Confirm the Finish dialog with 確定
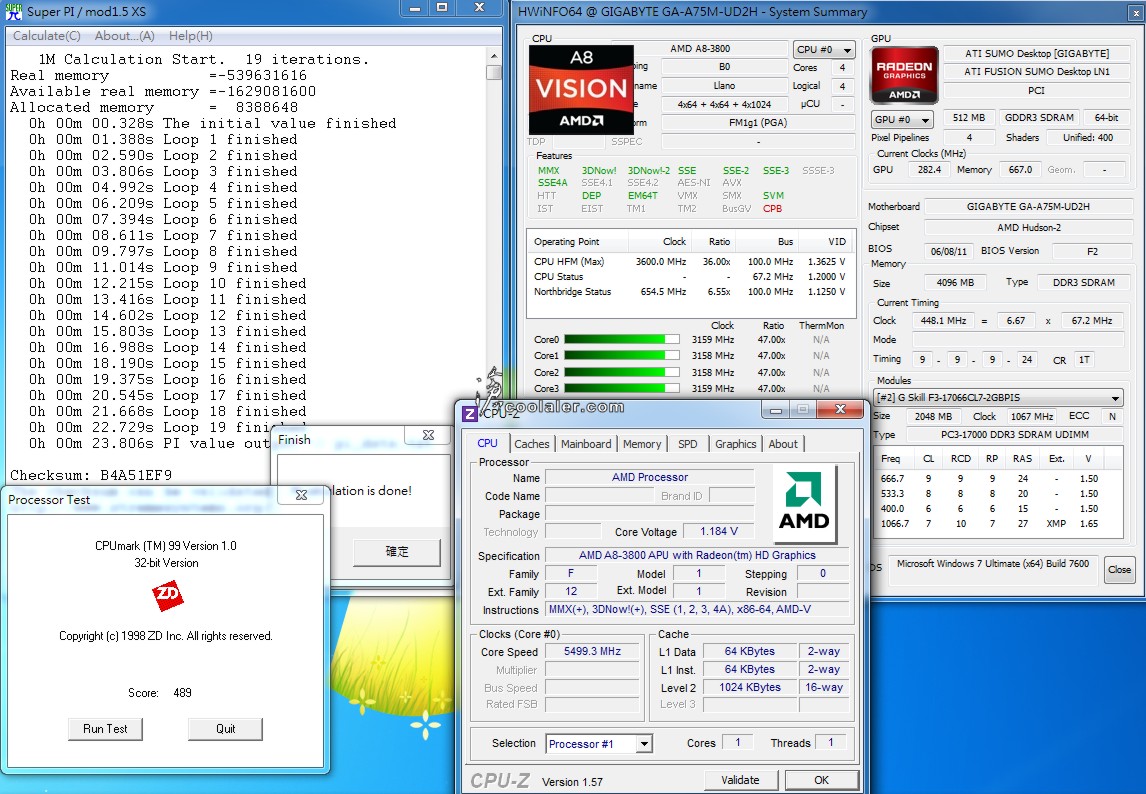Image resolution: width=1146 pixels, height=794 pixels. tap(397, 552)
